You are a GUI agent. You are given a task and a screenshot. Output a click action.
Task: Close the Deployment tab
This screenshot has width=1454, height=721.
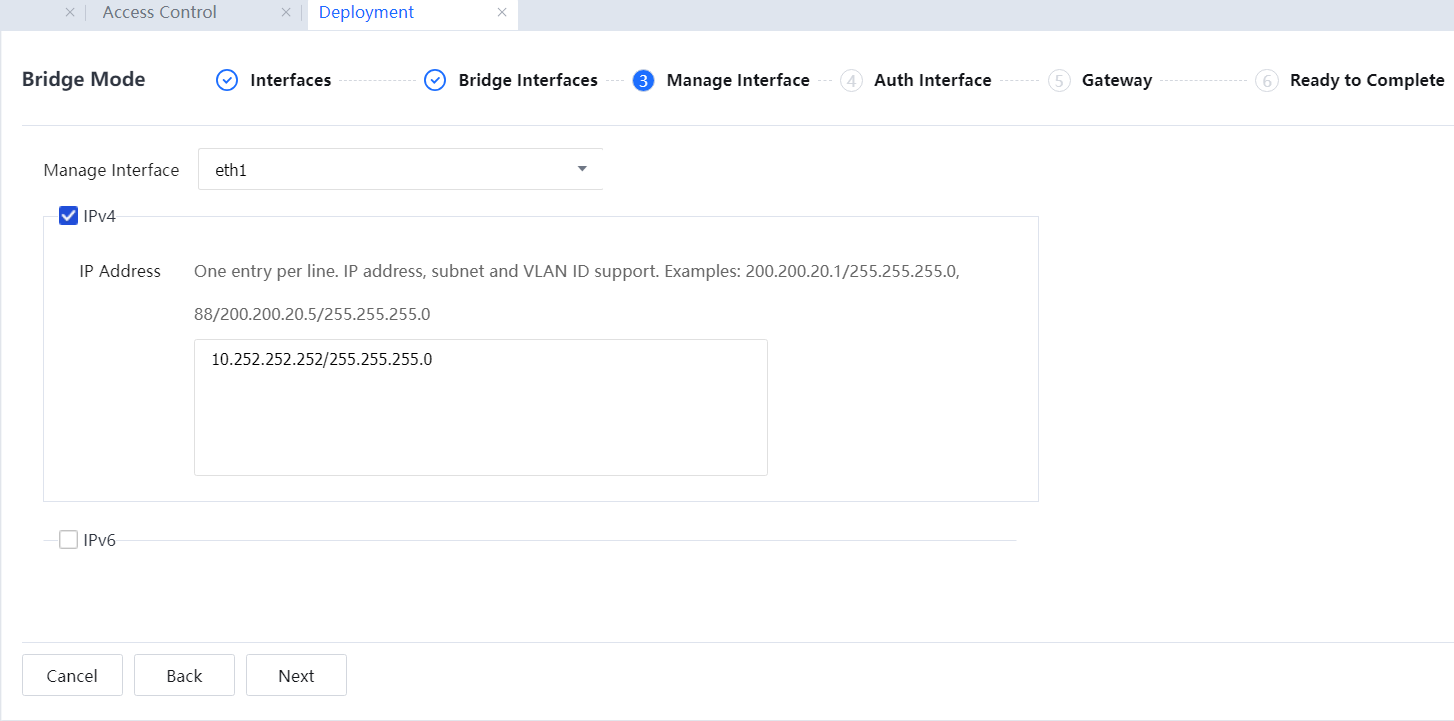point(502,13)
